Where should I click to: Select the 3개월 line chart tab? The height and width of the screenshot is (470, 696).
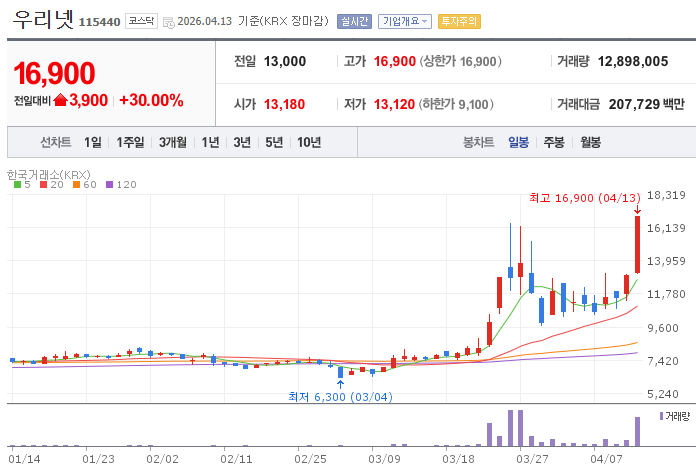pos(173,142)
